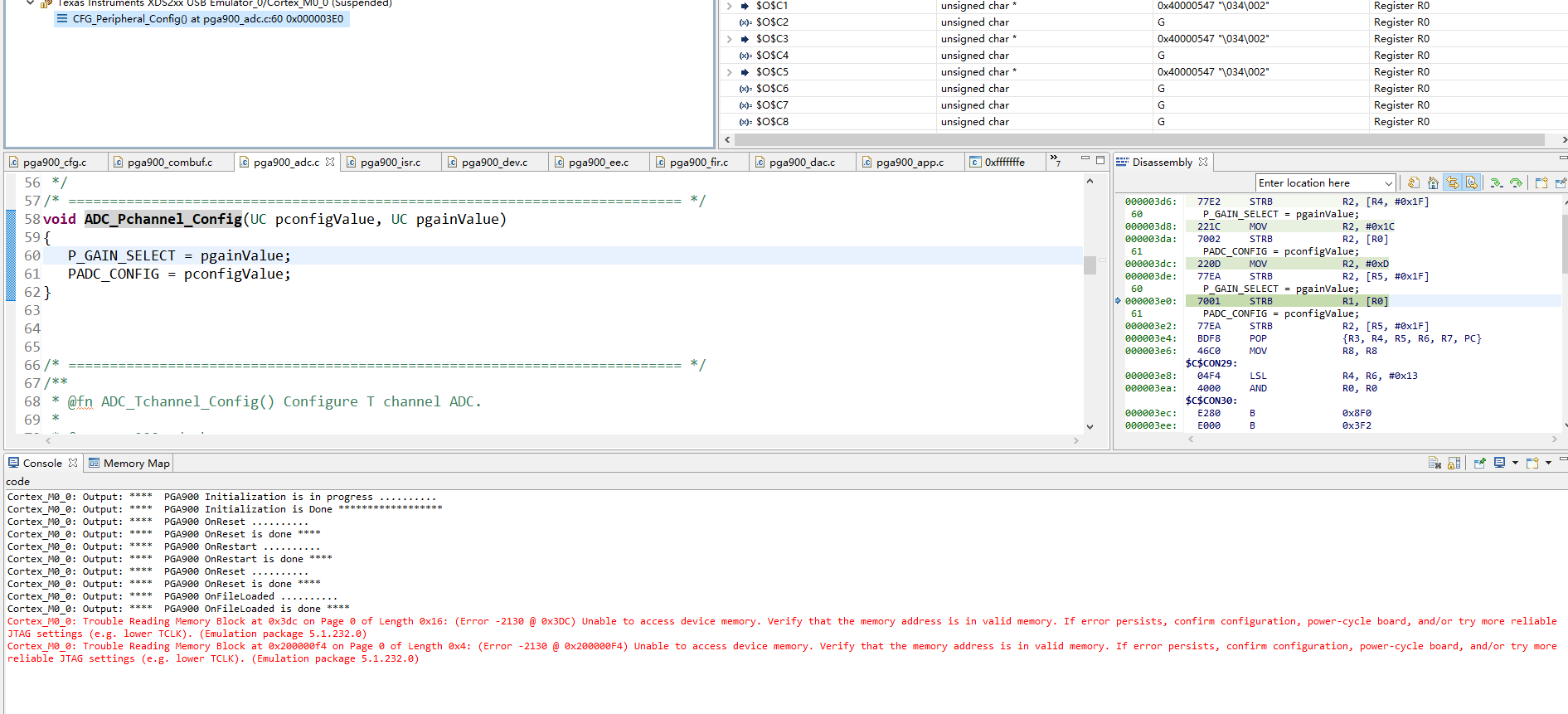
Task: Open the 0xfffffffe editor tab
Action: click(x=1004, y=162)
